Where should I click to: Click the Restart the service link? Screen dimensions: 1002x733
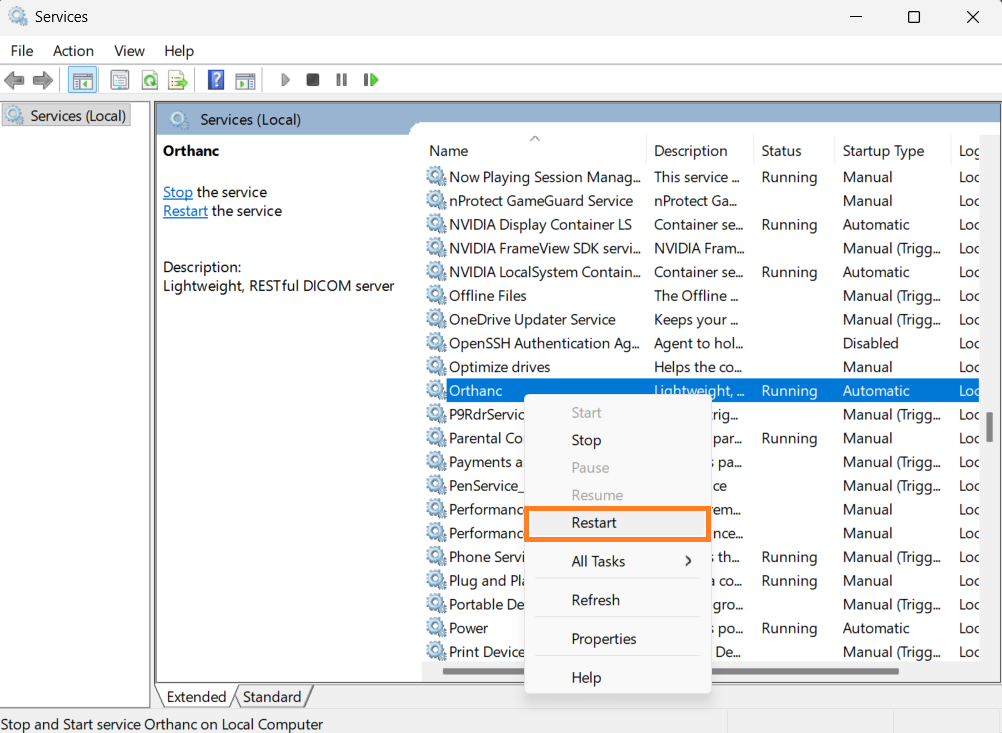point(185,211)
